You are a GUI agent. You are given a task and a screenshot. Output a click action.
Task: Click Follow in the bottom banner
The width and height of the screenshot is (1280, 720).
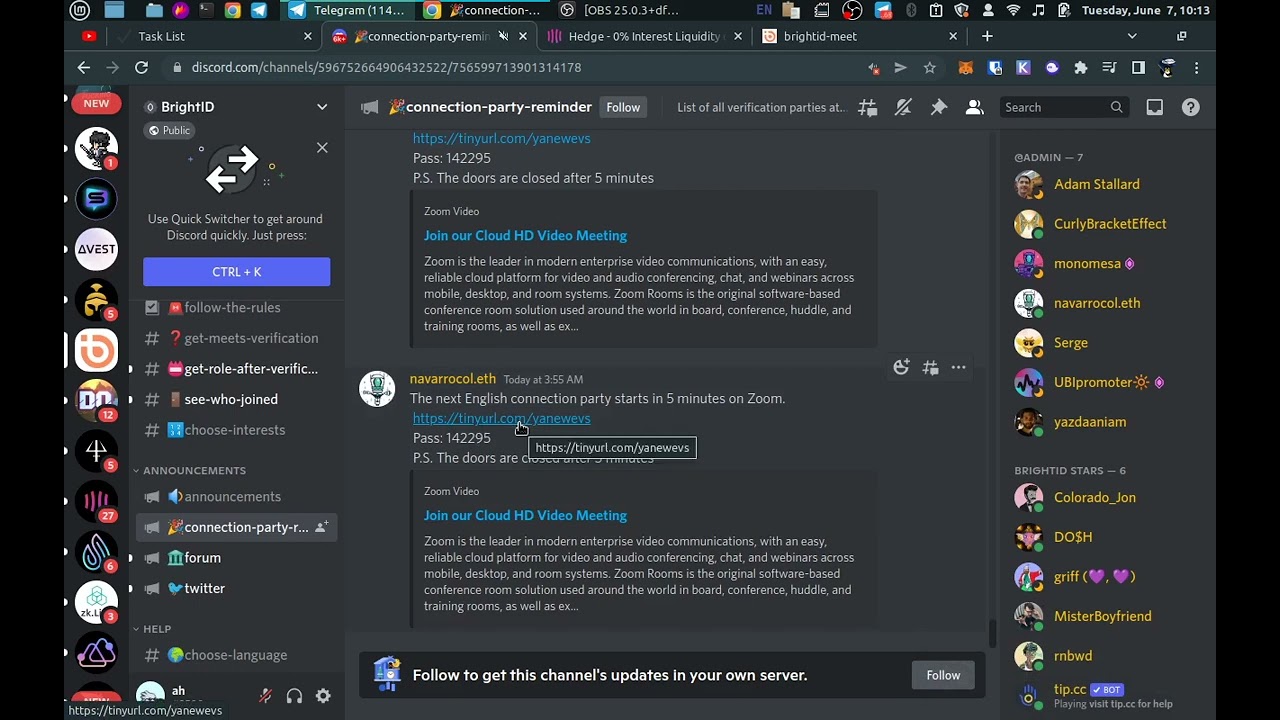(943, 675)
